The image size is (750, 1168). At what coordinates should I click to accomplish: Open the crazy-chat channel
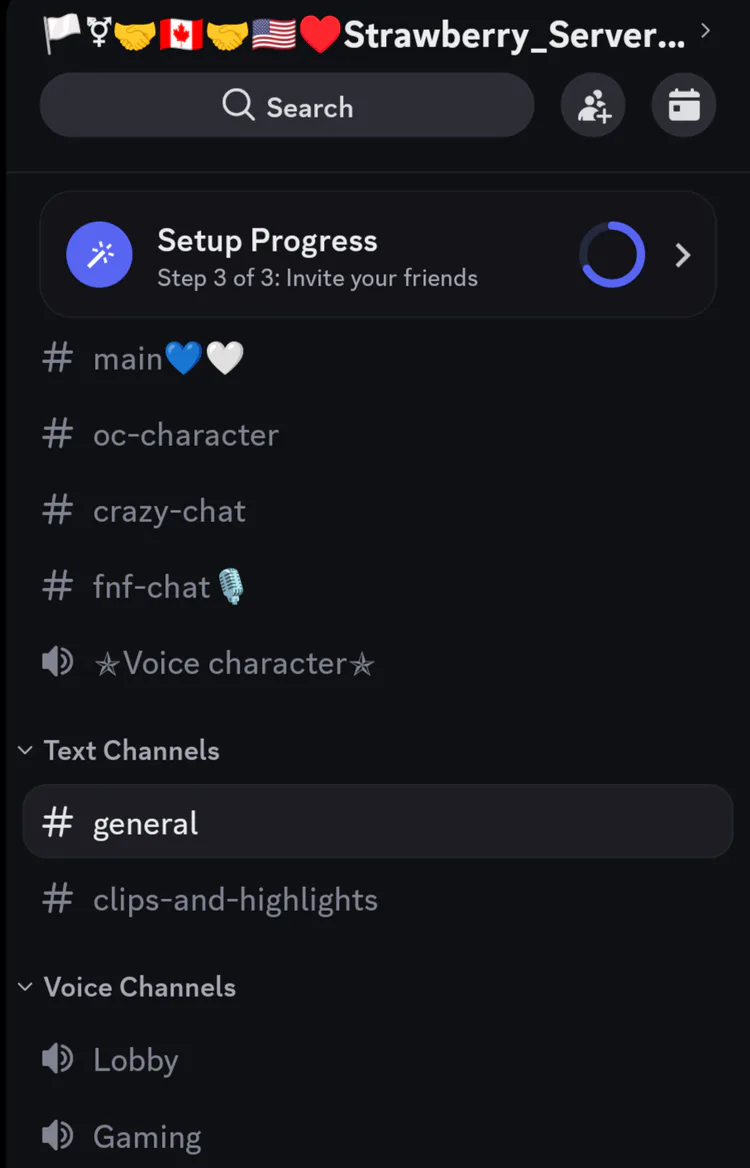point(169,511)
